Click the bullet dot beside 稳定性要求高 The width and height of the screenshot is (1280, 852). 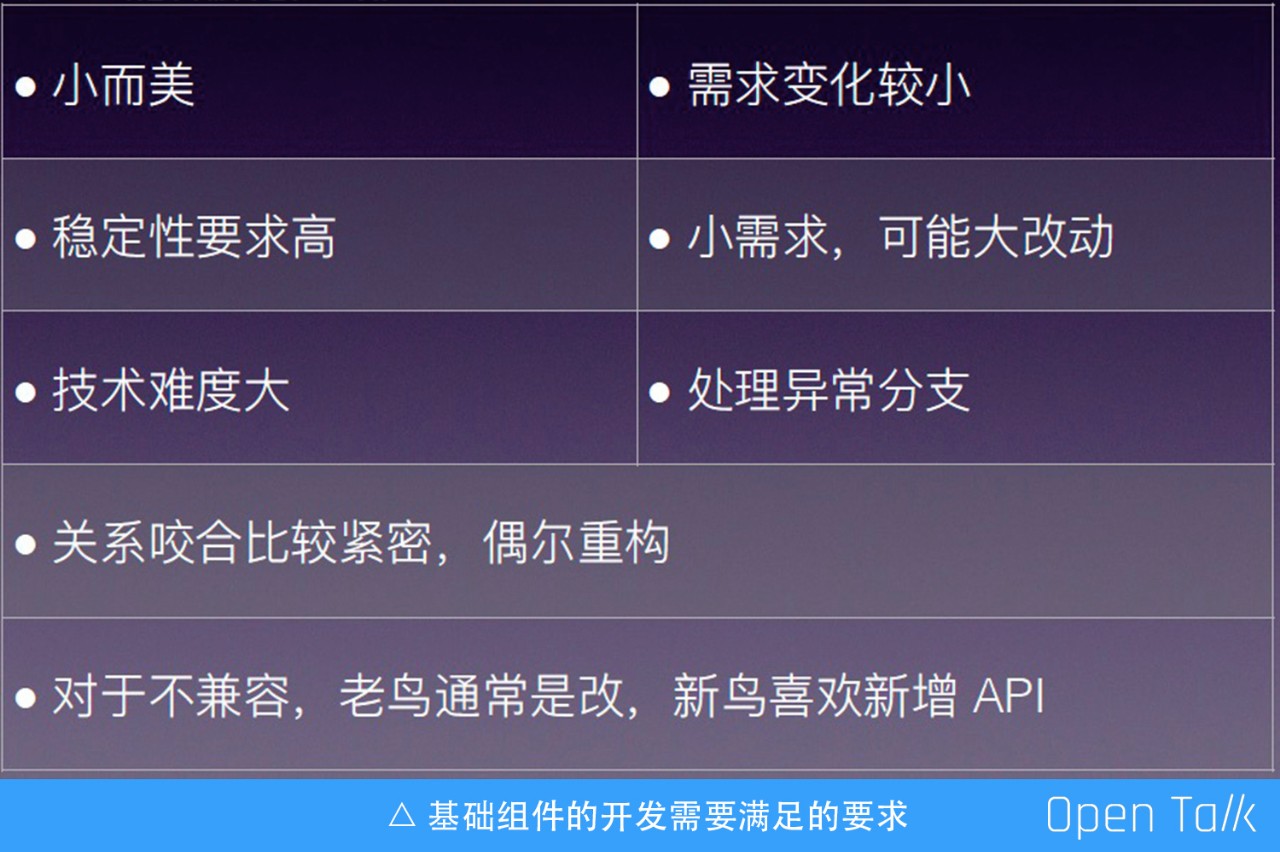26,240
